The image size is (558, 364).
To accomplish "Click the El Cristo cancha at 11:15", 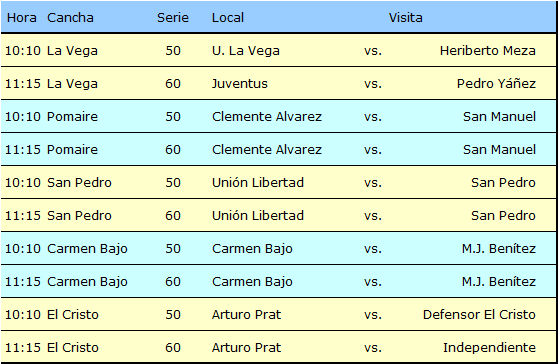I will (x=73, y=348).
